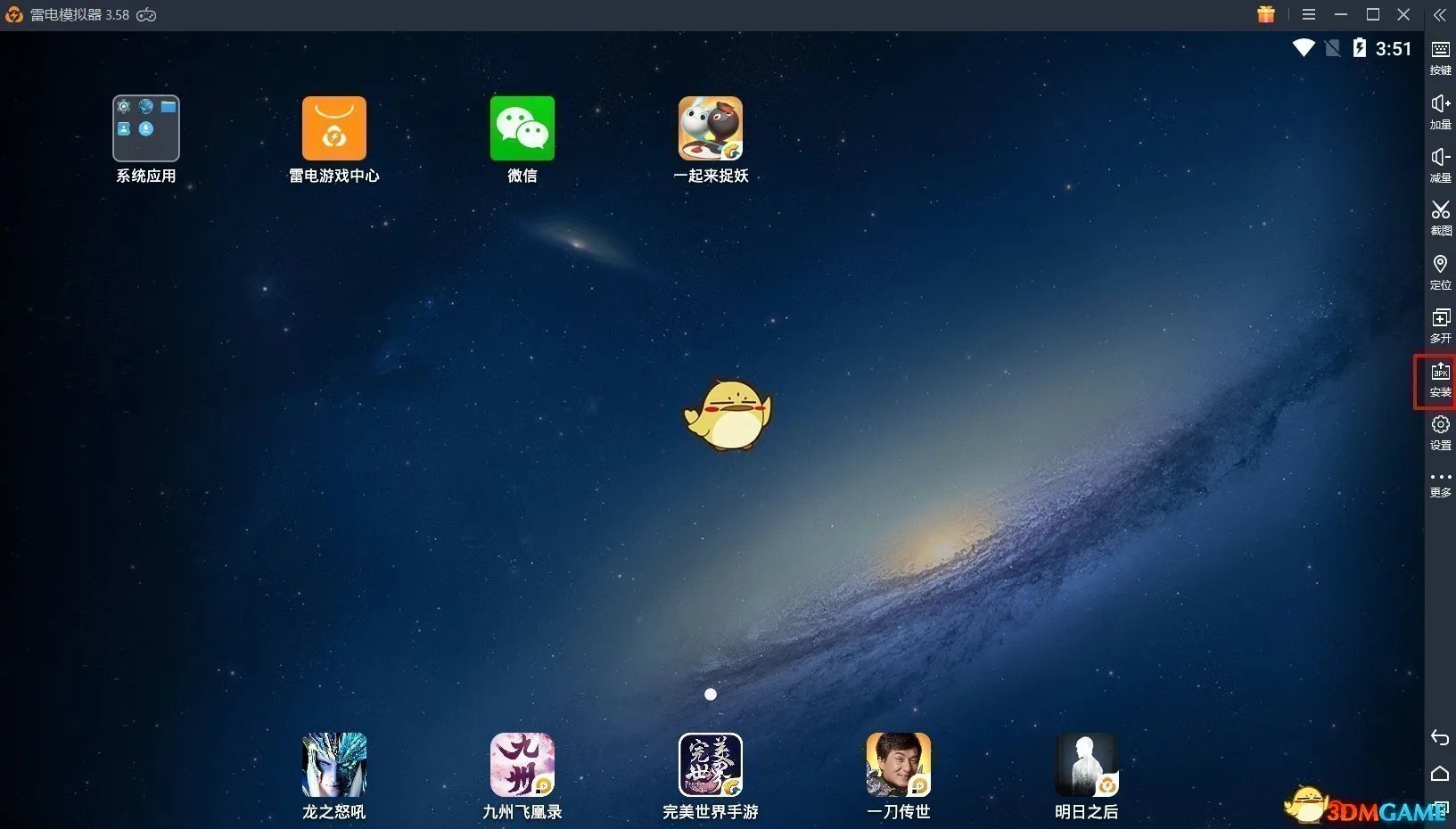
Task: Expand the 更多 more options
Action: (x=1440, y=483)
